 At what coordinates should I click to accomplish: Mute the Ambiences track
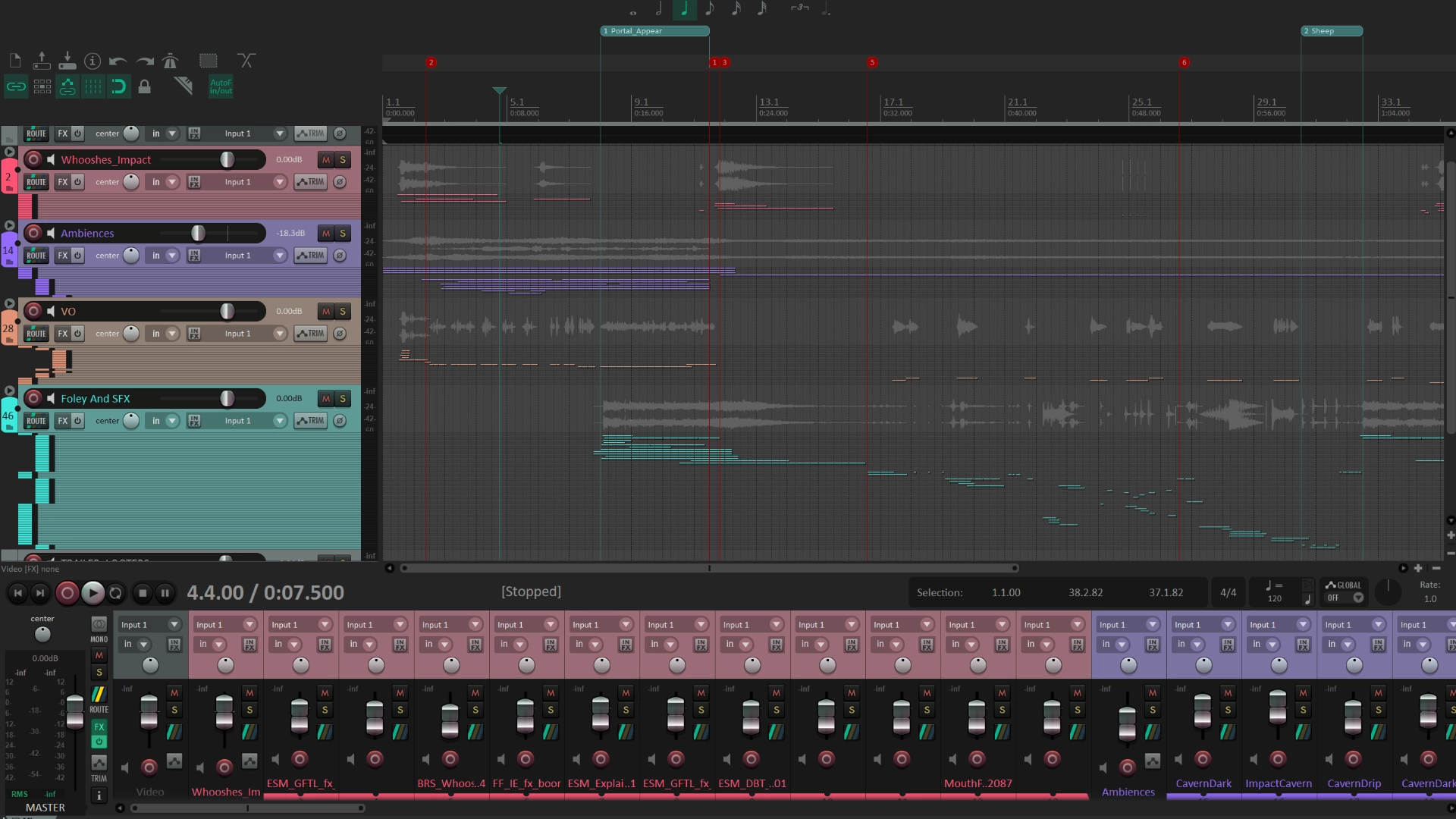(x=326, y=234)
